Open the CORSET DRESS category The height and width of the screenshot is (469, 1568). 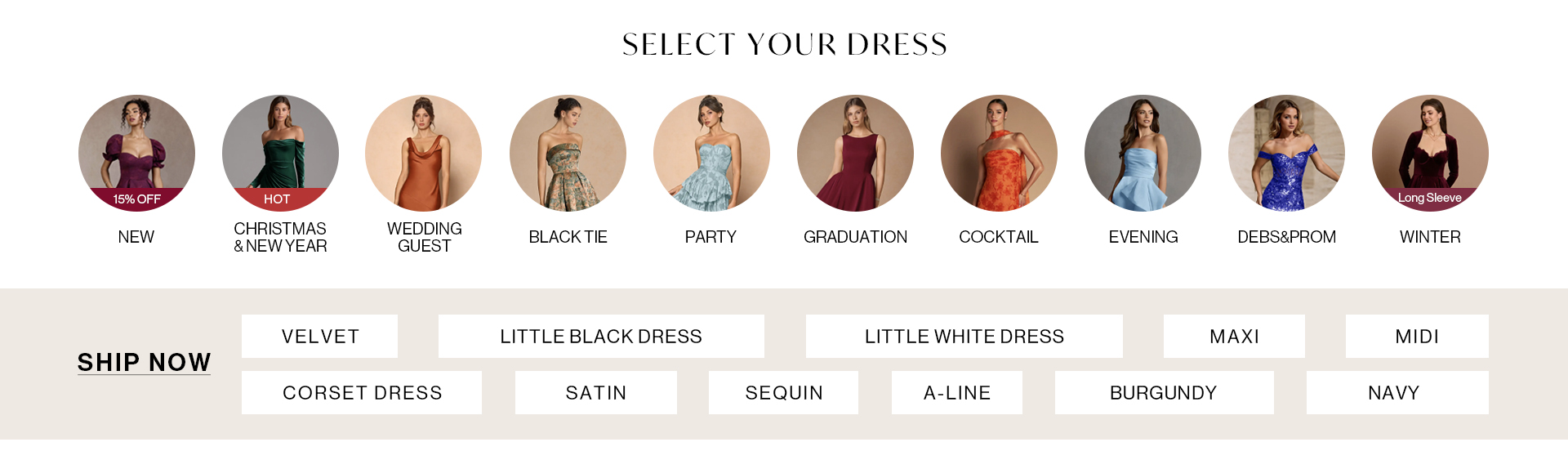(x=362, y=392)
